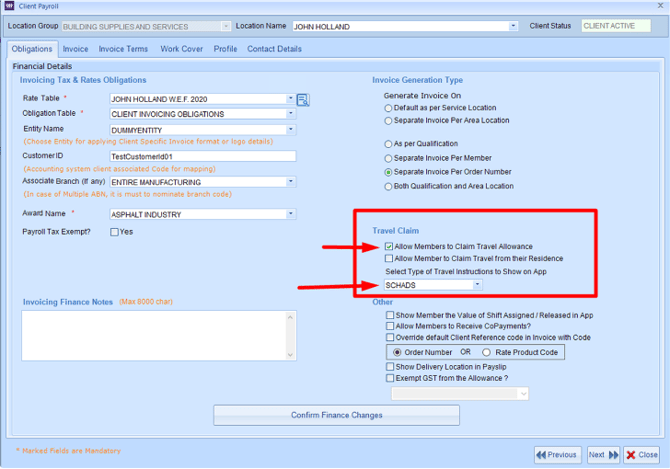Click Confirm Finance Changes button
The image size is (670, 469).
pos(336,414)
